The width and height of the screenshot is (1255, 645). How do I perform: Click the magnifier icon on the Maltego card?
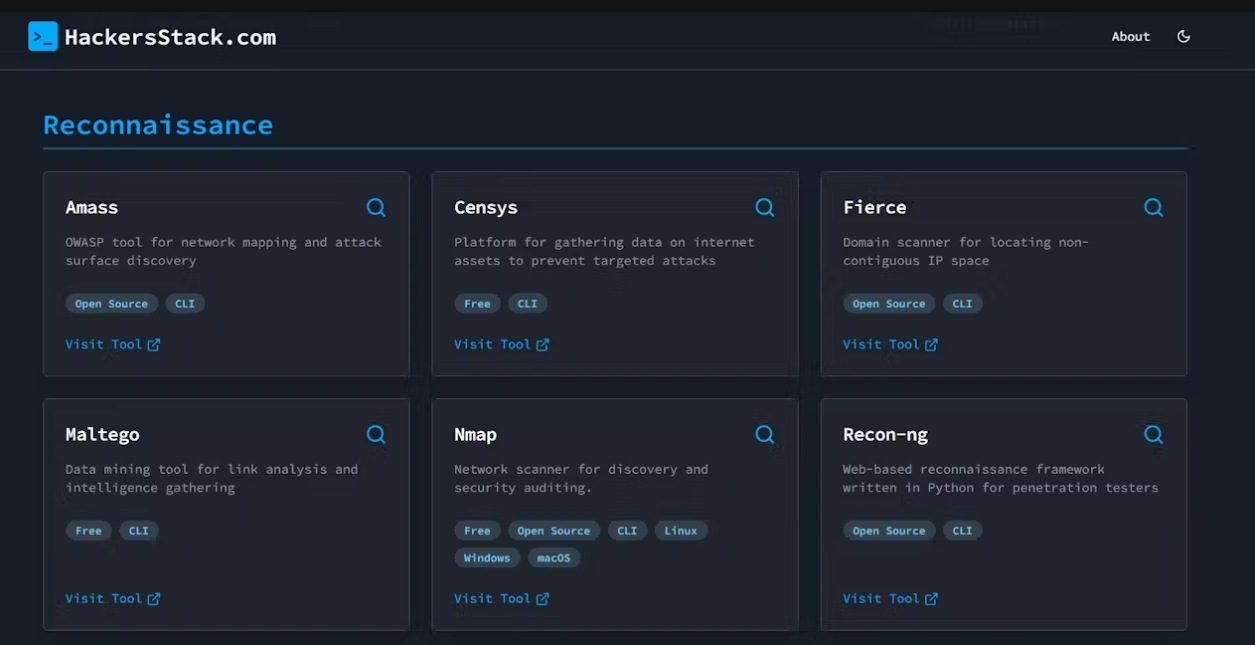(x=376, y=434)
